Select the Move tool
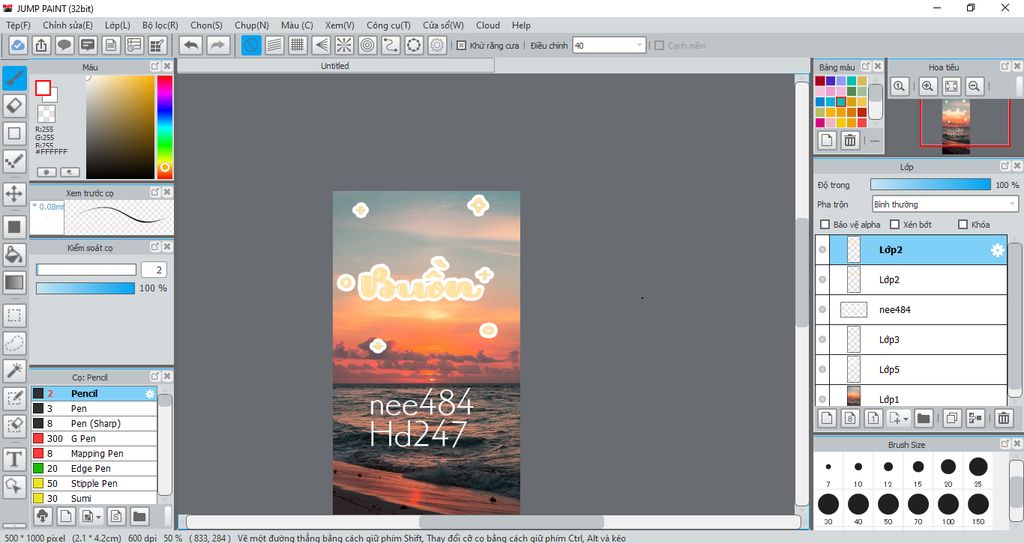Screen dimensions: 1024x543 (x=14, y=193)
